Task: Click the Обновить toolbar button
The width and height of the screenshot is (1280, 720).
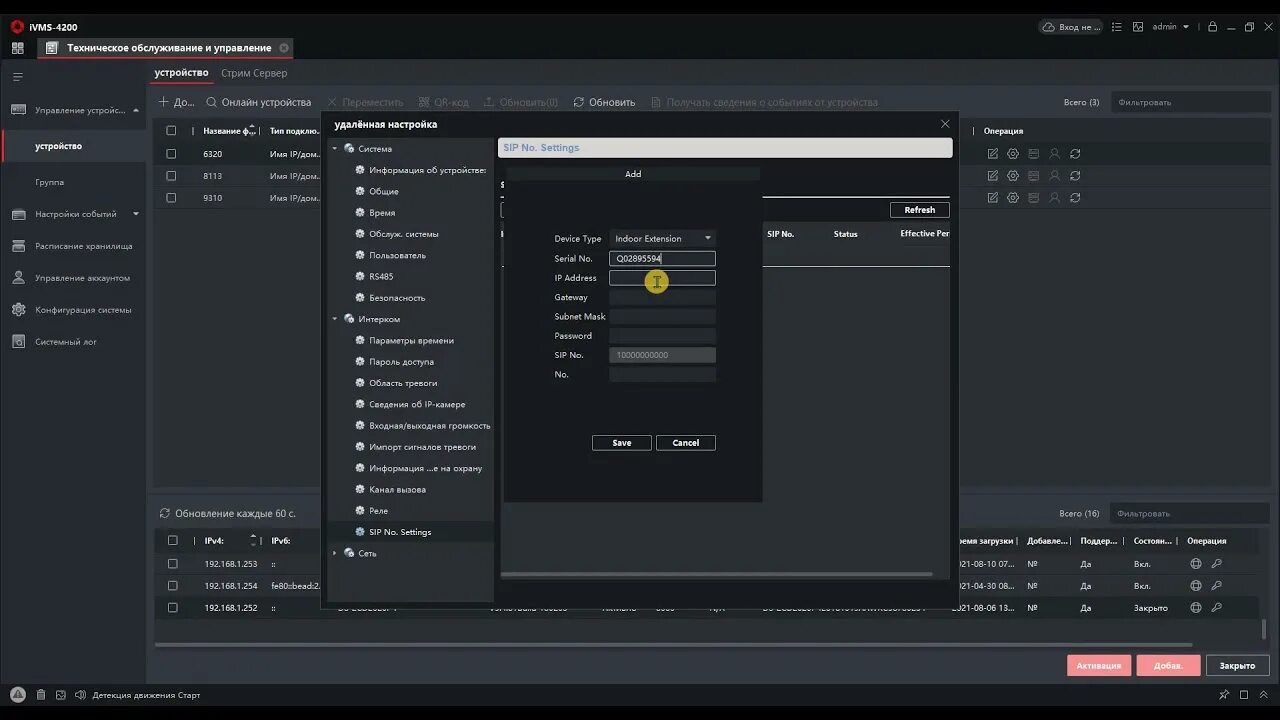Action: [604, 102]
